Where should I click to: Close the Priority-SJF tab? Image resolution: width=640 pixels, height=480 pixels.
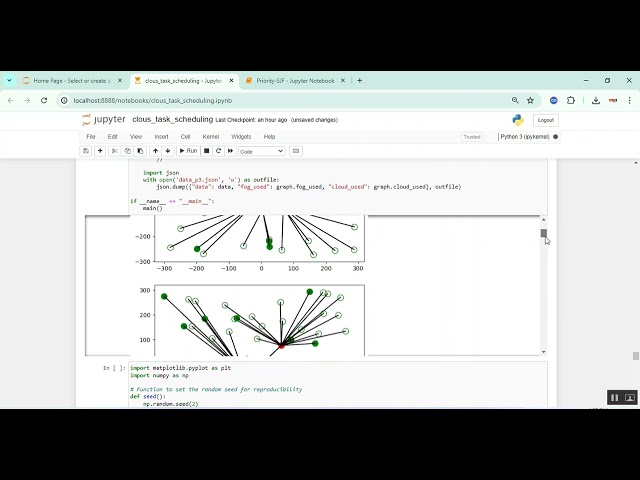click(343, 81)
